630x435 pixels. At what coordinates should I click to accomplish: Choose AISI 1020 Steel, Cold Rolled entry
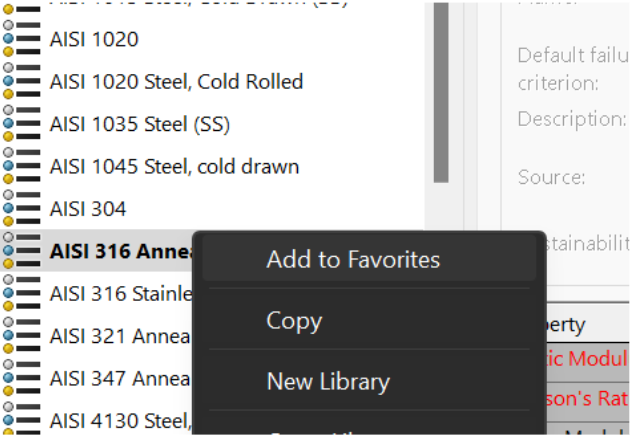point(176,82)
